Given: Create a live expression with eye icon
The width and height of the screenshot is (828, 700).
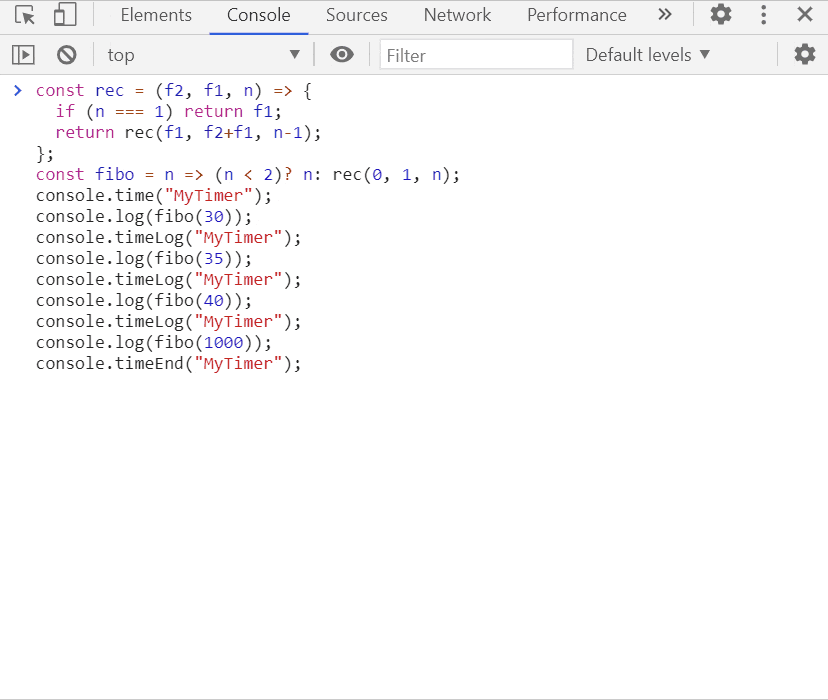Looking at the screenshot, I should (342, 54).
